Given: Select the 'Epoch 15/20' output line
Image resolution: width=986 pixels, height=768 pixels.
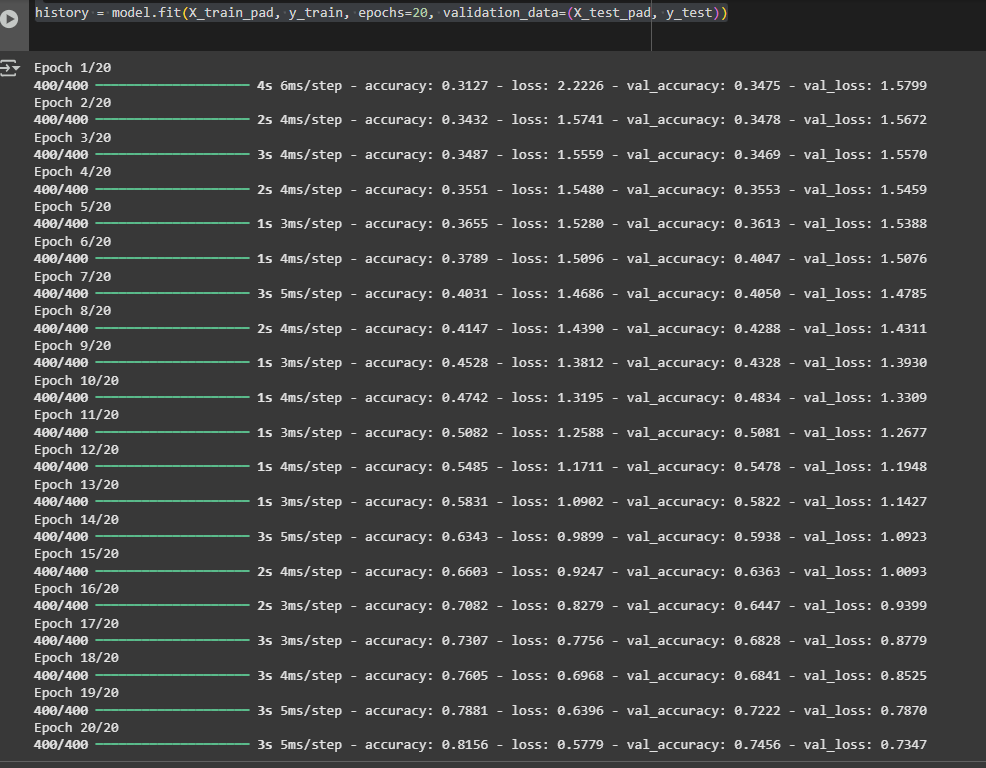Looking at the screenshot, I should tap(76, 554).
